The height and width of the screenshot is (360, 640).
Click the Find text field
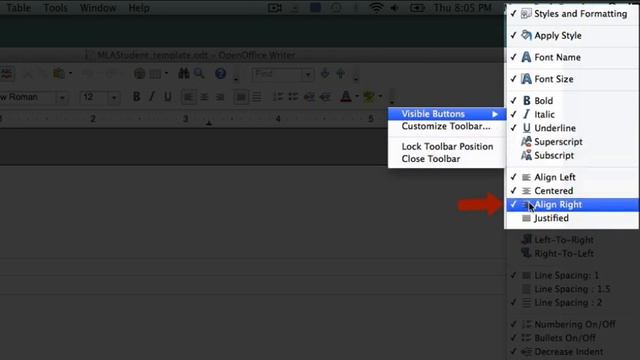click(278, 74)
